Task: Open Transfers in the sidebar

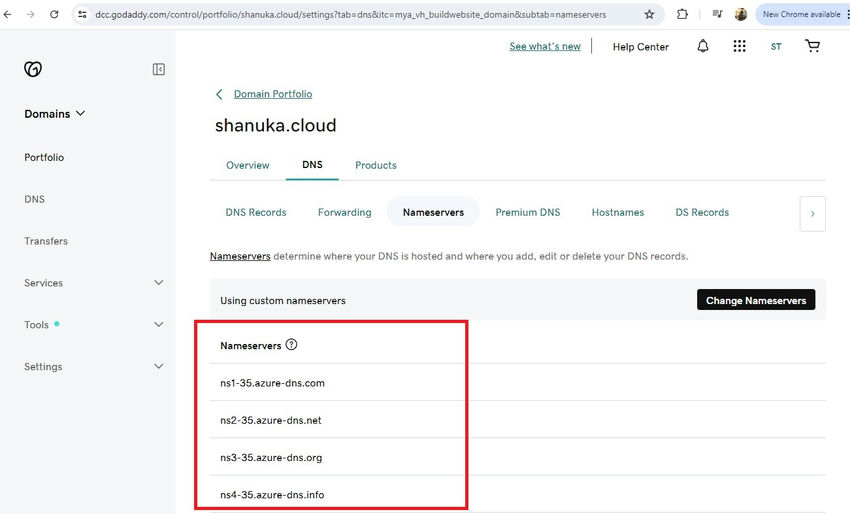Action: [46, 241]
